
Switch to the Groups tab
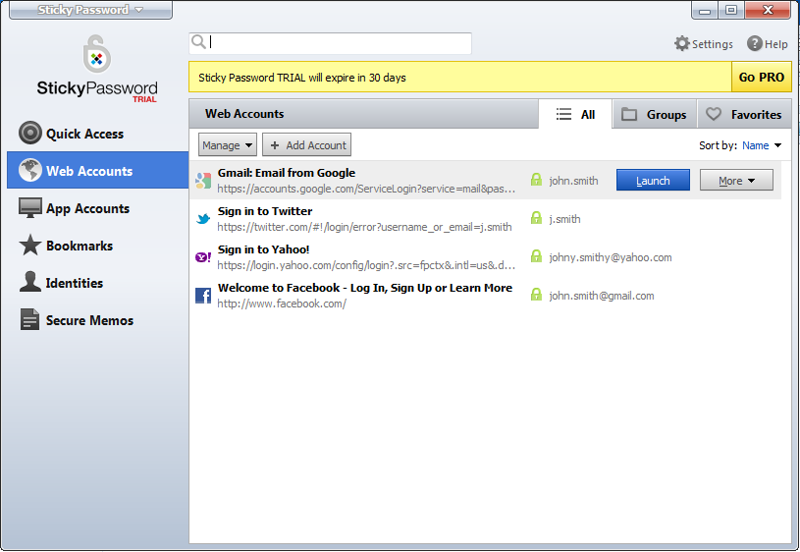tap(654, 114)
